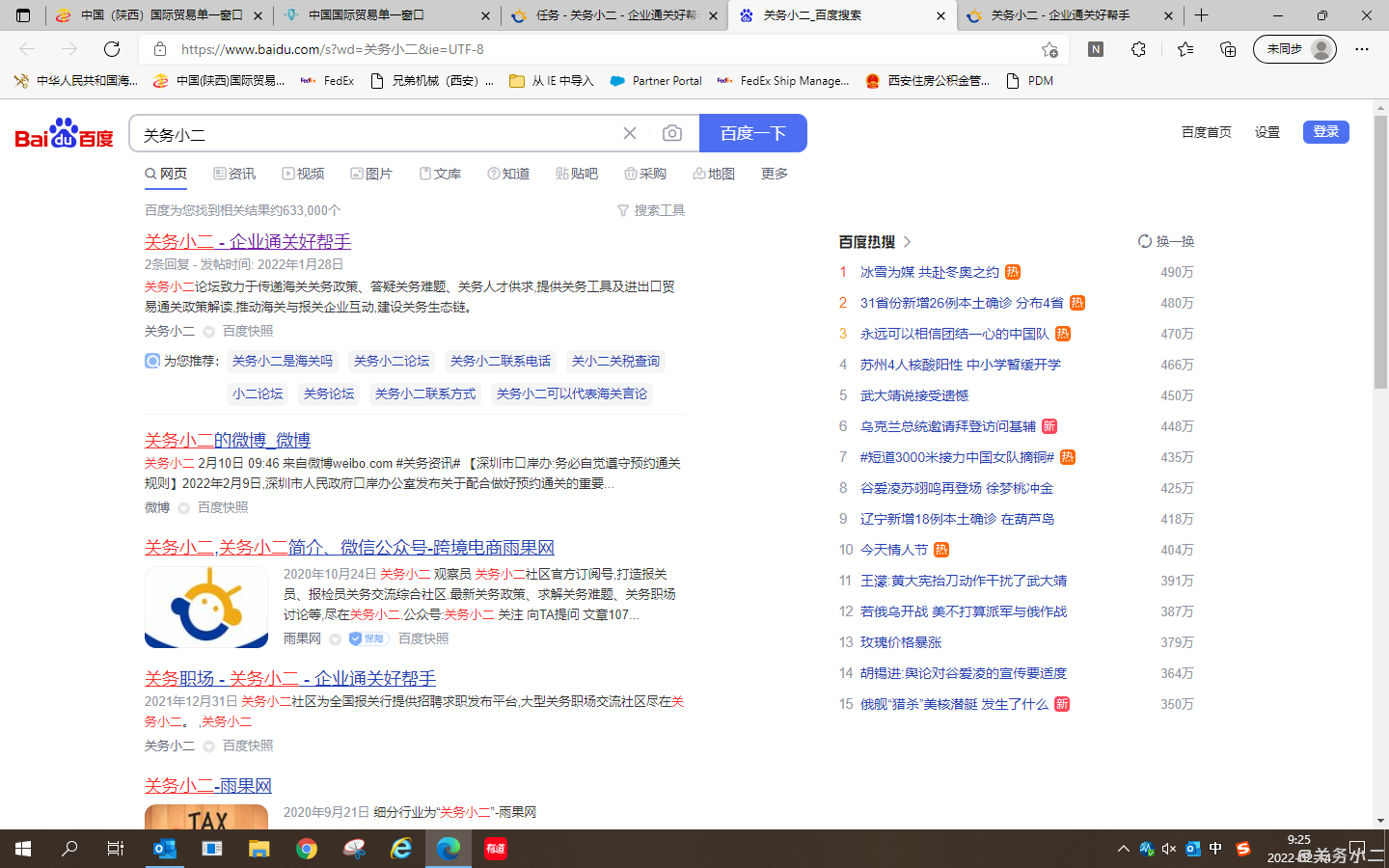Click the 雨果网 result logo thumbnail
This screenshot has height=868, width=1389.
click(x=206, y=607)
